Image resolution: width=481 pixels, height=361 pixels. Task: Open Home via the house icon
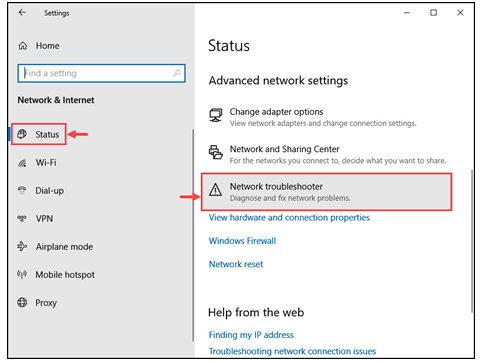[x=23, y=46]
